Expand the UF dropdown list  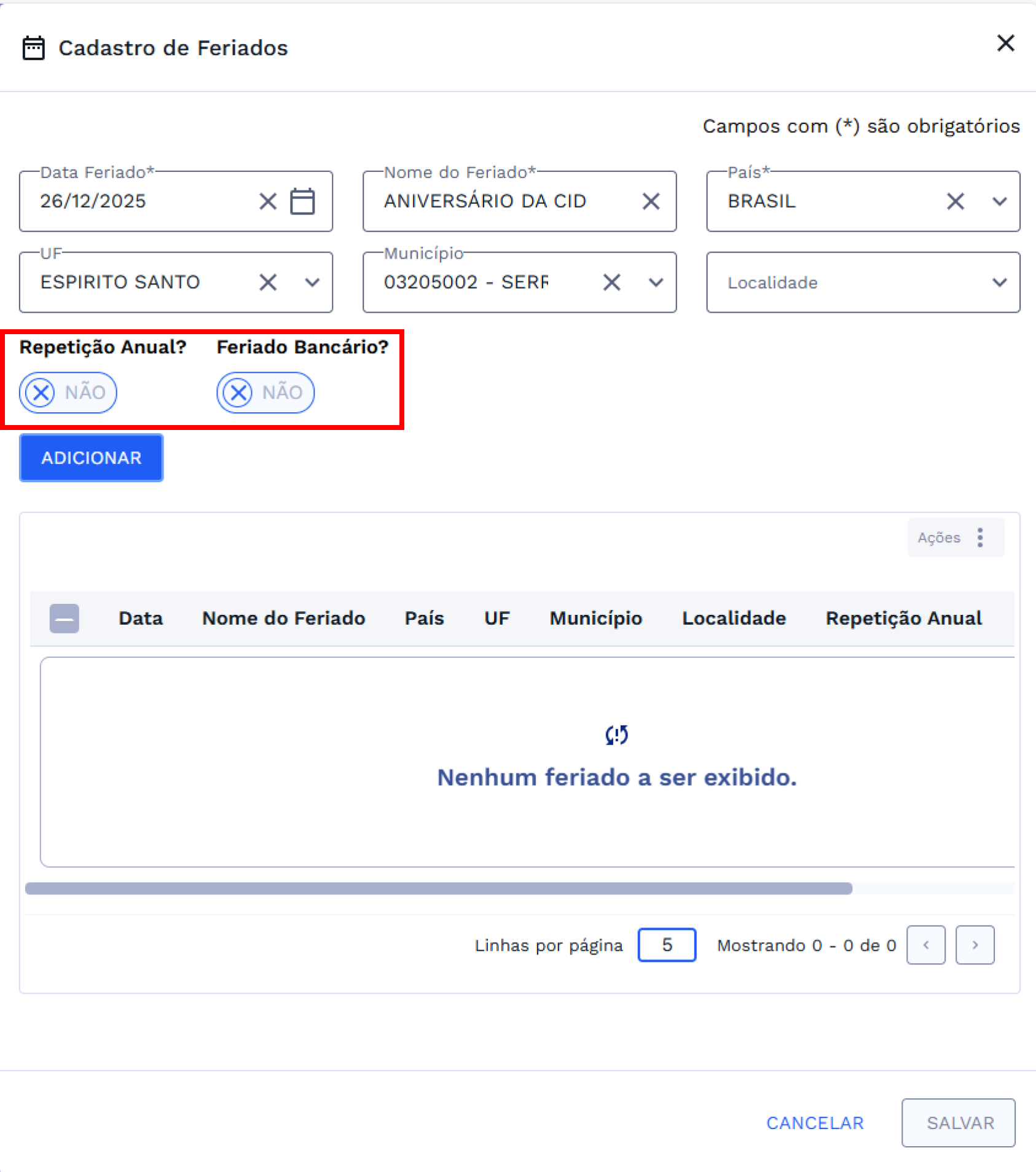(x=312, y=283)
